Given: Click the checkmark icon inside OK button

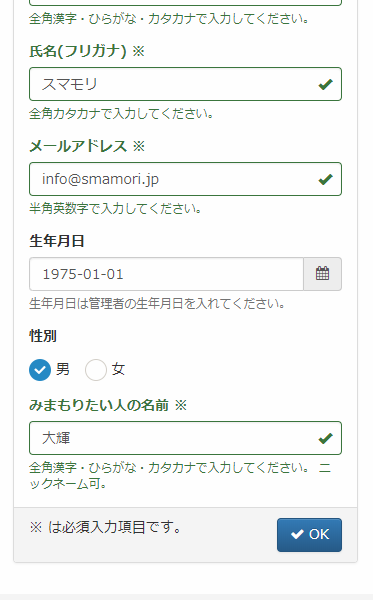Looking at the screenshot, I should pyautogui.click(x=297, y=534).
